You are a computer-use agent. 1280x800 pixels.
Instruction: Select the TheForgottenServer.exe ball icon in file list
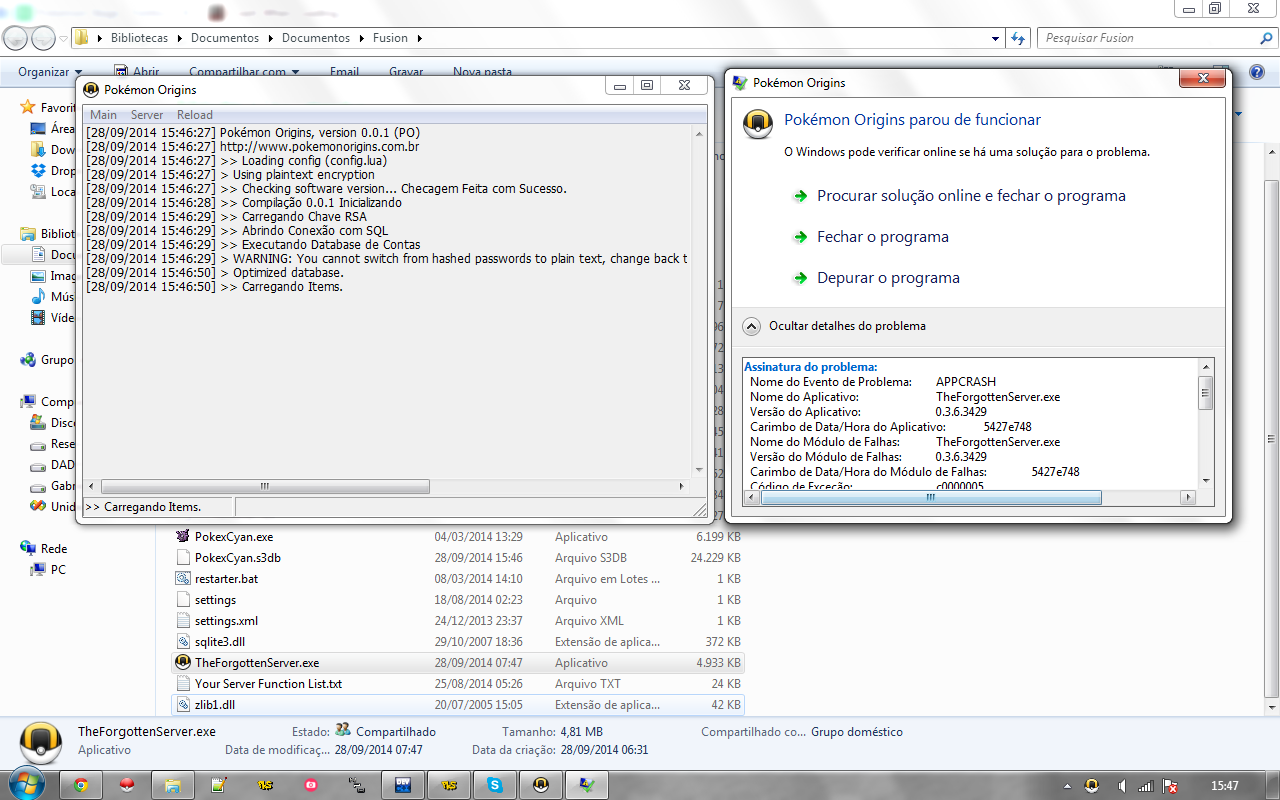[x=183, y=663]
